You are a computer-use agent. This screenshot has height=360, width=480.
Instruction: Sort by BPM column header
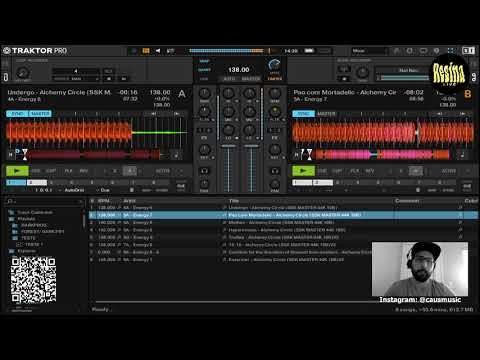(104, 201)
